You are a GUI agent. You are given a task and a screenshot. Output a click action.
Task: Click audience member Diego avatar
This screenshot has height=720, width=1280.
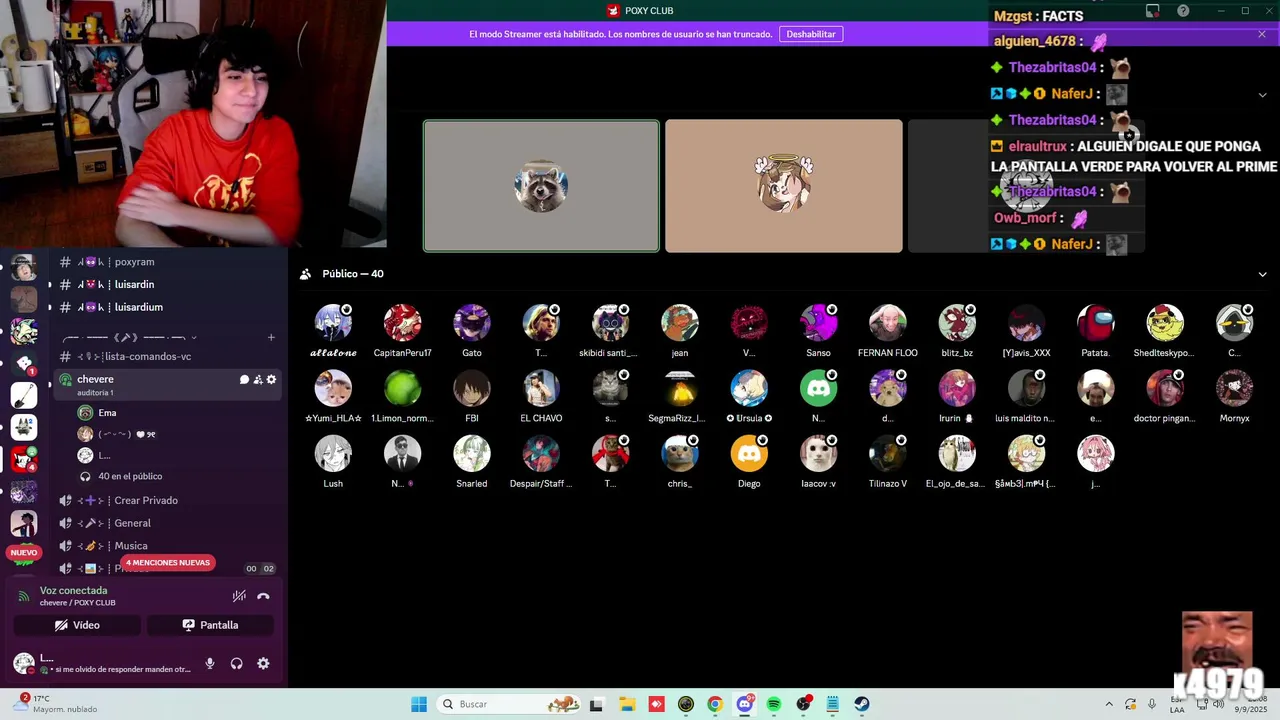[749, 454]
